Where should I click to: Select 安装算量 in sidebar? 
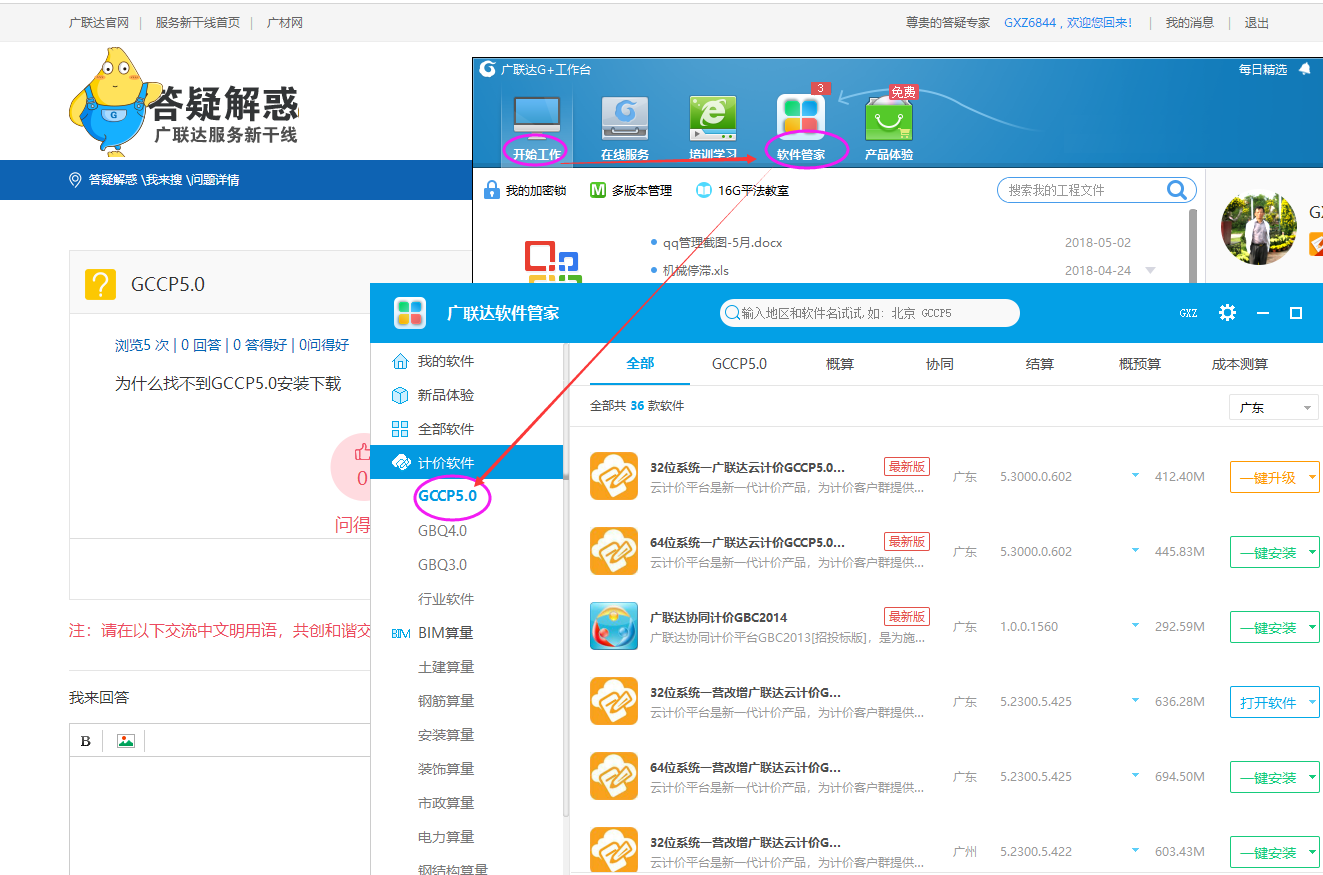(446, 735)
